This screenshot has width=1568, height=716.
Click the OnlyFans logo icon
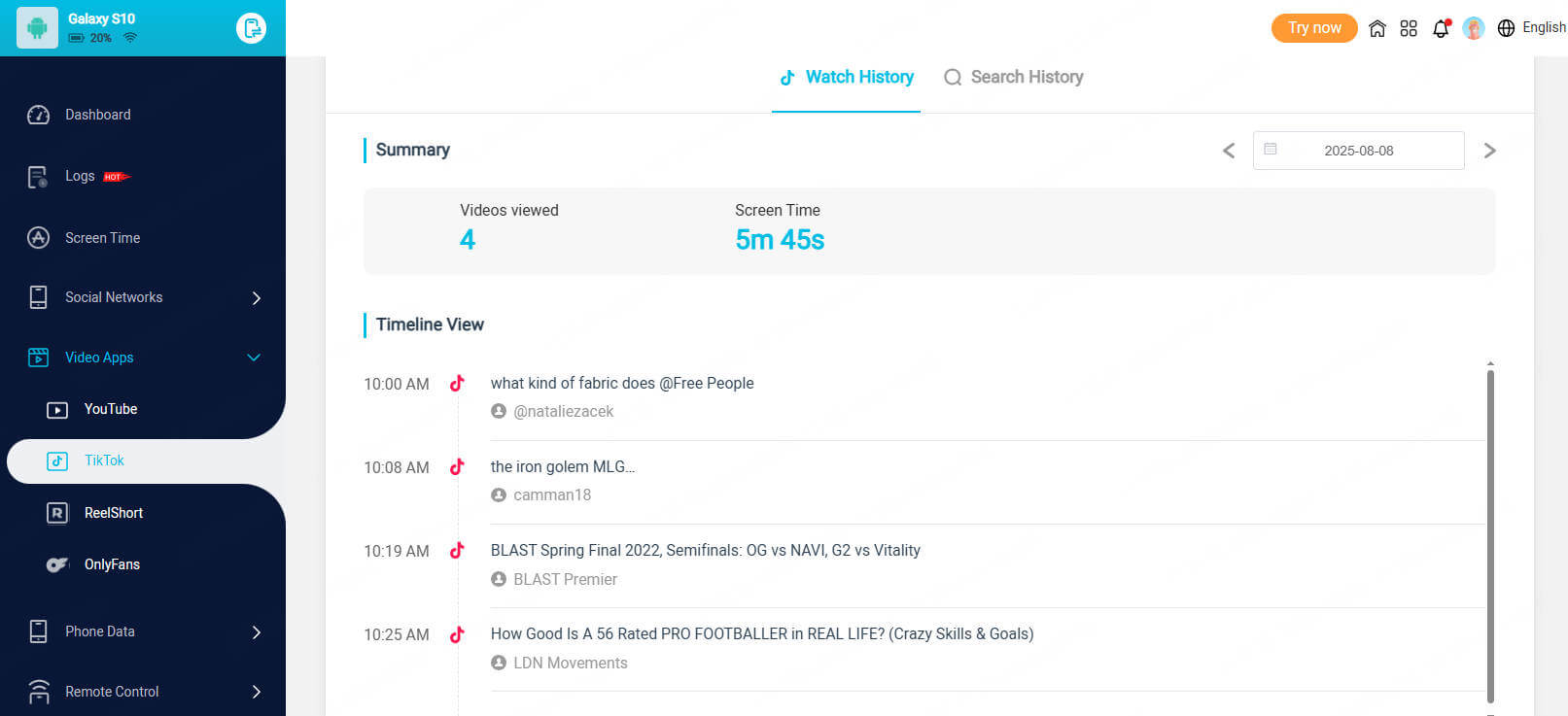tap(57, 564)
